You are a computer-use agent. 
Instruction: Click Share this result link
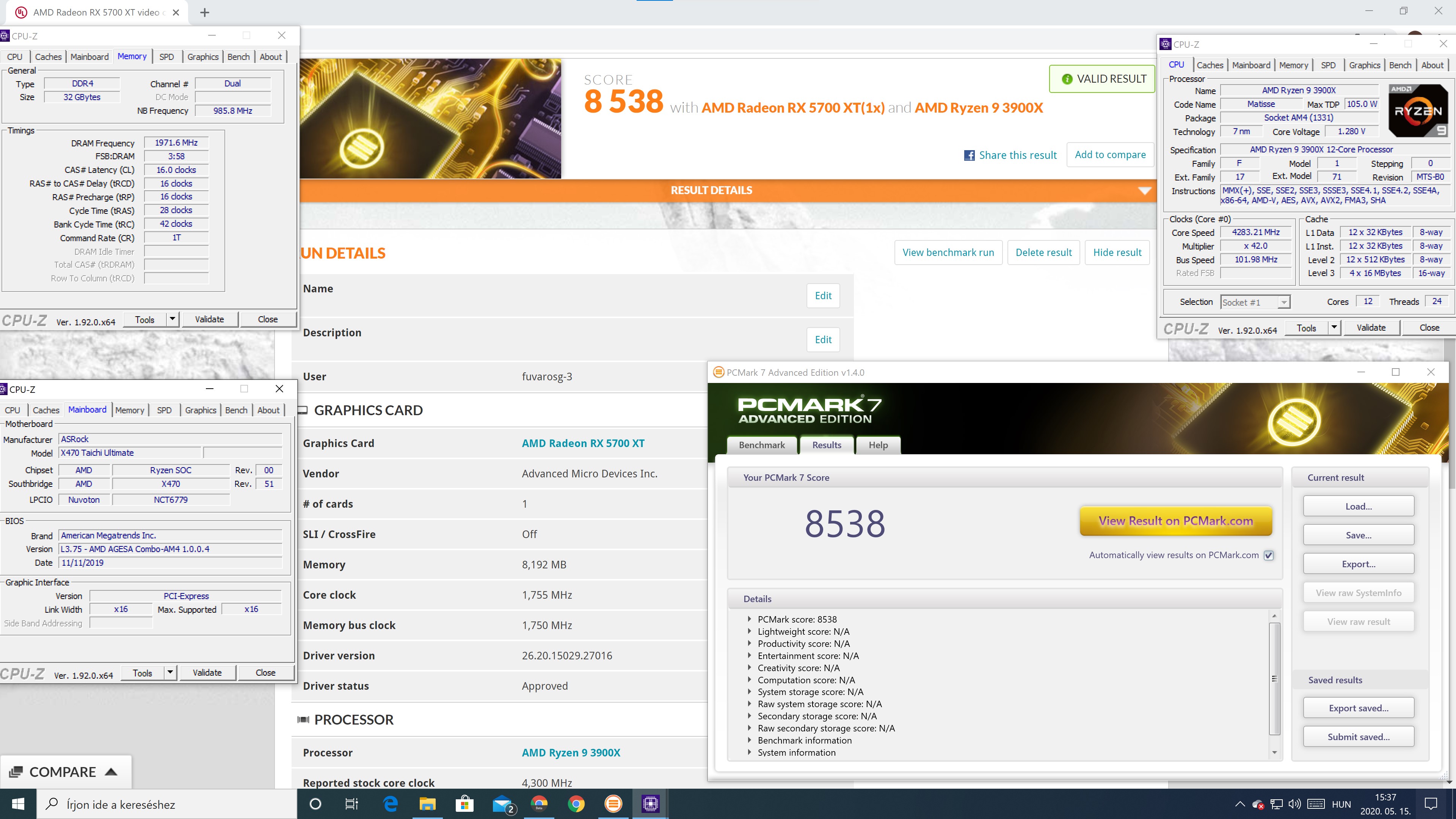point(1017,155)
